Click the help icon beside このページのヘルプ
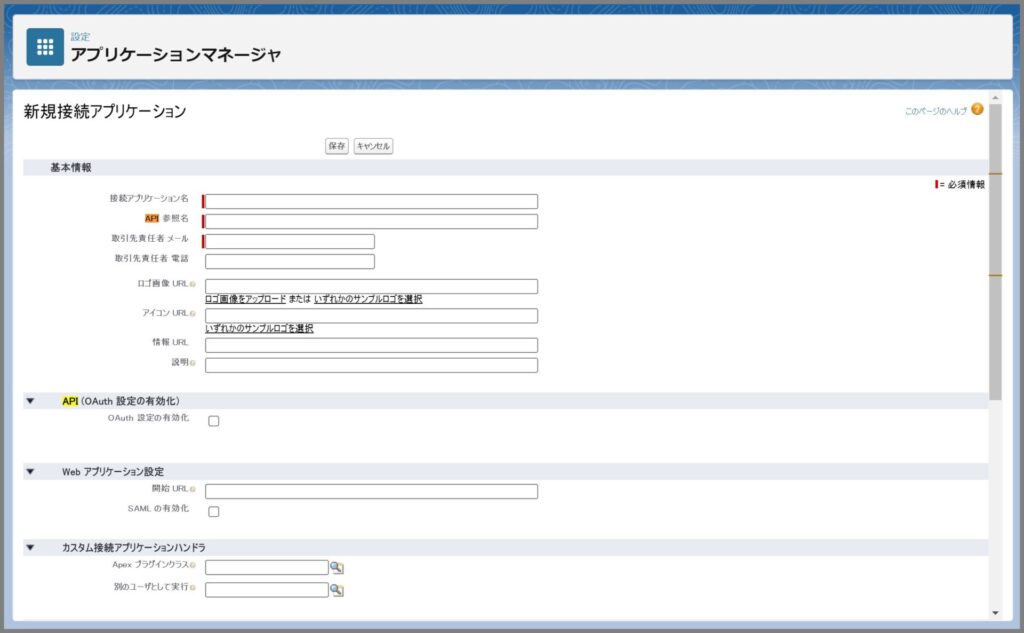This screenshot has height=633, width=1024. (975, 108)
